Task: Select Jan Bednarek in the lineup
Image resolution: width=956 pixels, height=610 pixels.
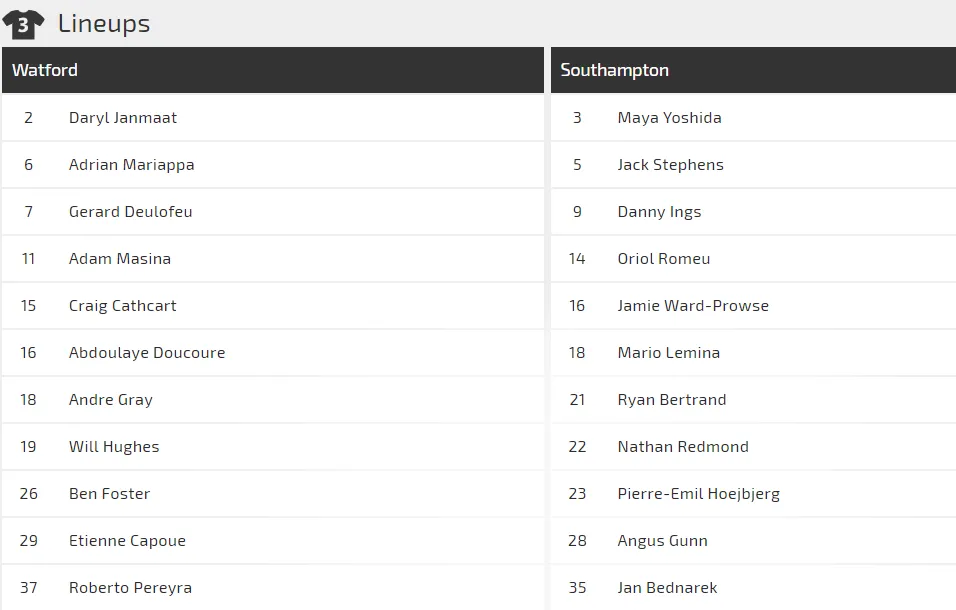Action: 667,588
